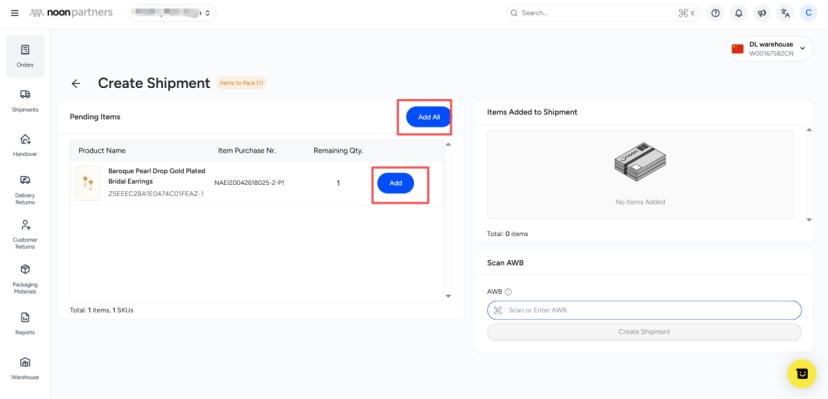Click the Product Name column header
Screen dimensions: 828x399
102,150
